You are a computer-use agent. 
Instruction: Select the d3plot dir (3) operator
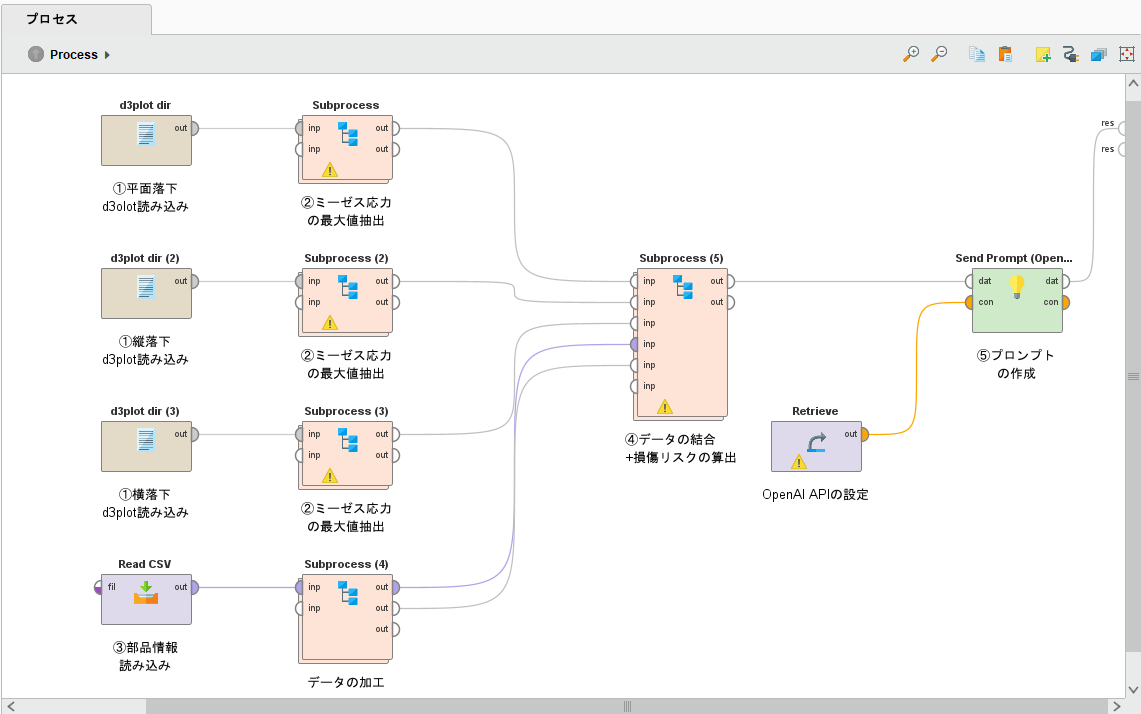(x=146, y=446)
